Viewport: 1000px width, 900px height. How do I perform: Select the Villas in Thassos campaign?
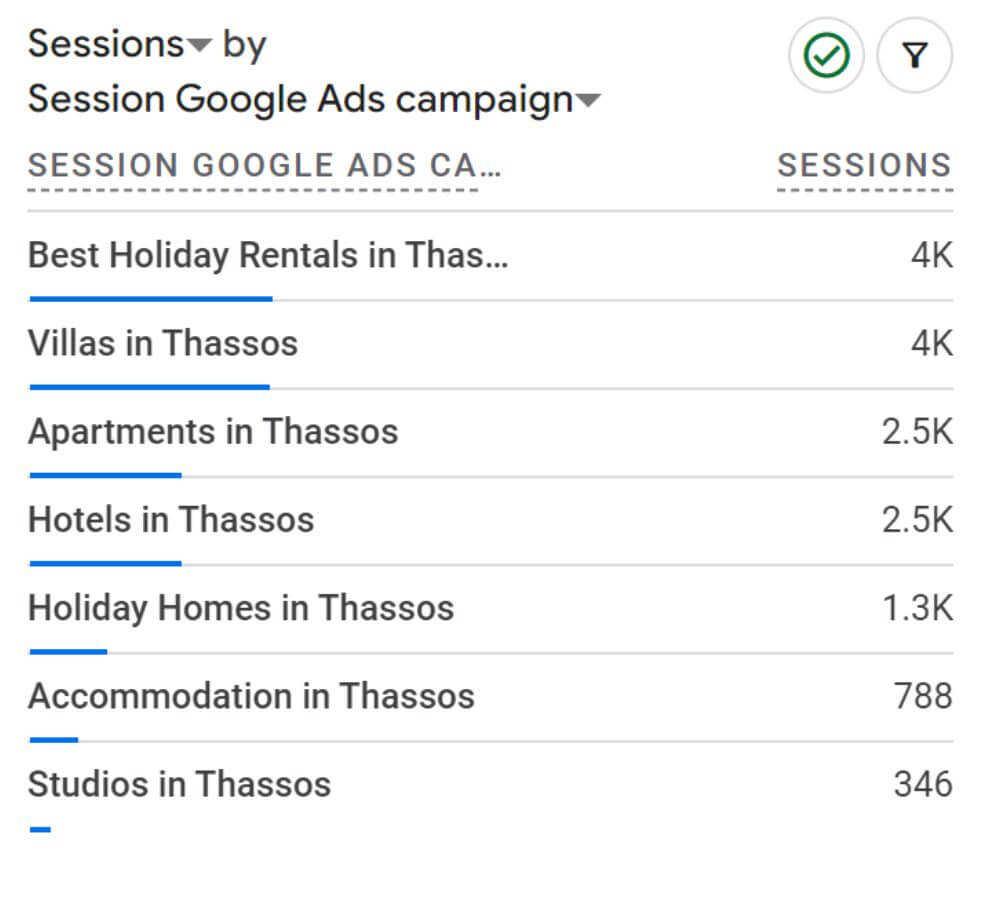coord(163,343)
